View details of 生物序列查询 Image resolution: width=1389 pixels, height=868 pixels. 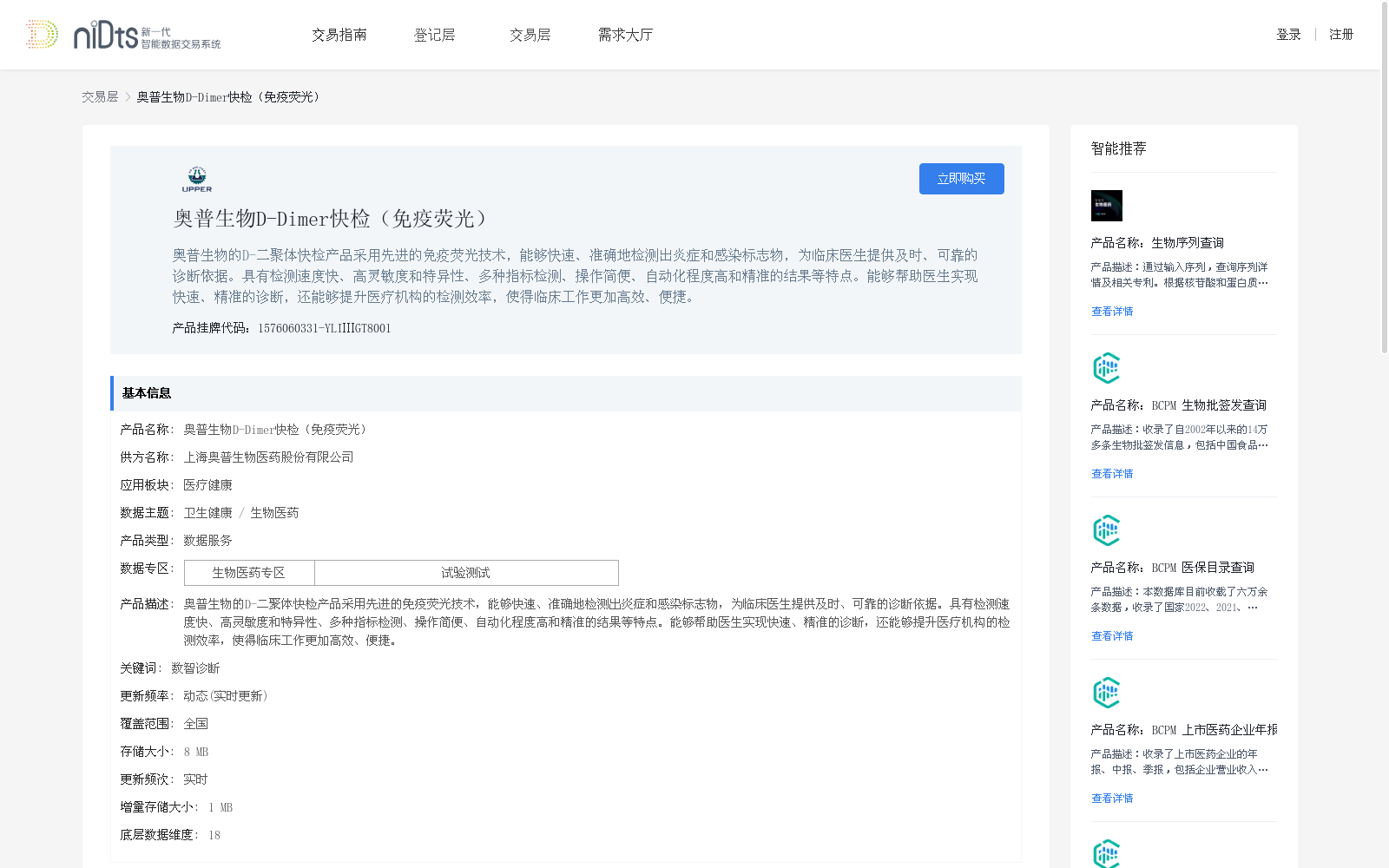1112,312
